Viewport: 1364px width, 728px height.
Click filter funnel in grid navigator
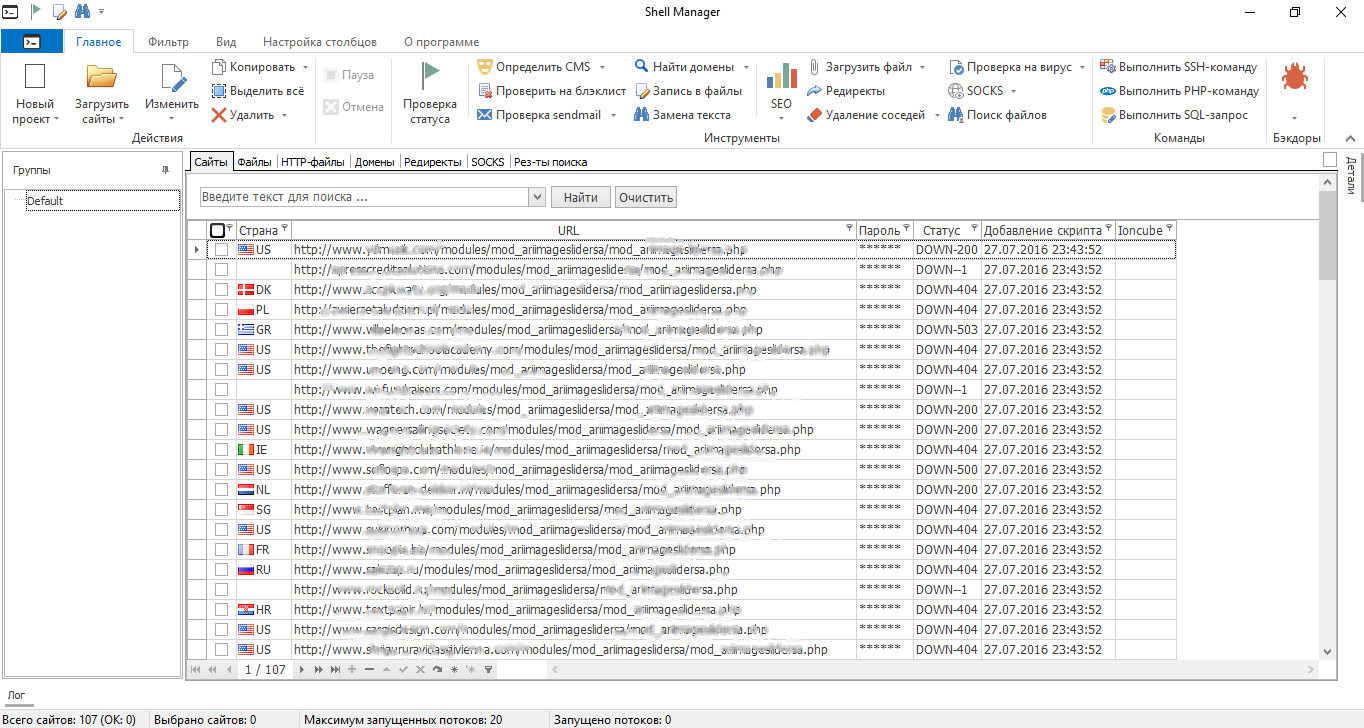[x=488, y=669]
